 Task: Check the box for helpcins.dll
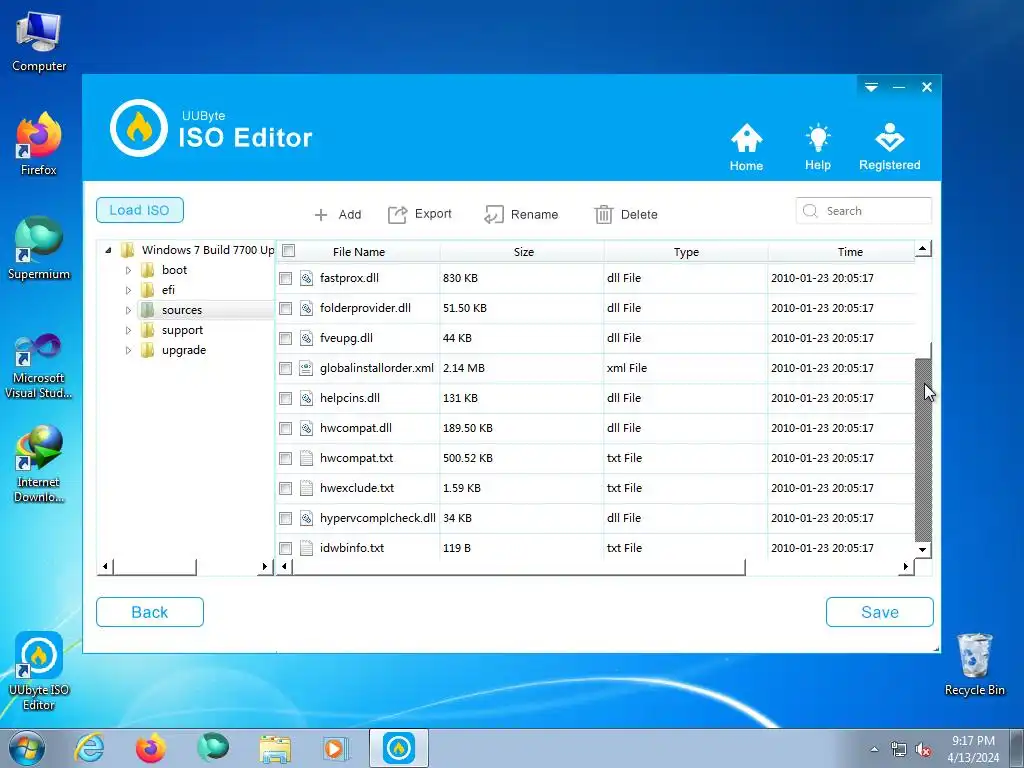point(285,398)
